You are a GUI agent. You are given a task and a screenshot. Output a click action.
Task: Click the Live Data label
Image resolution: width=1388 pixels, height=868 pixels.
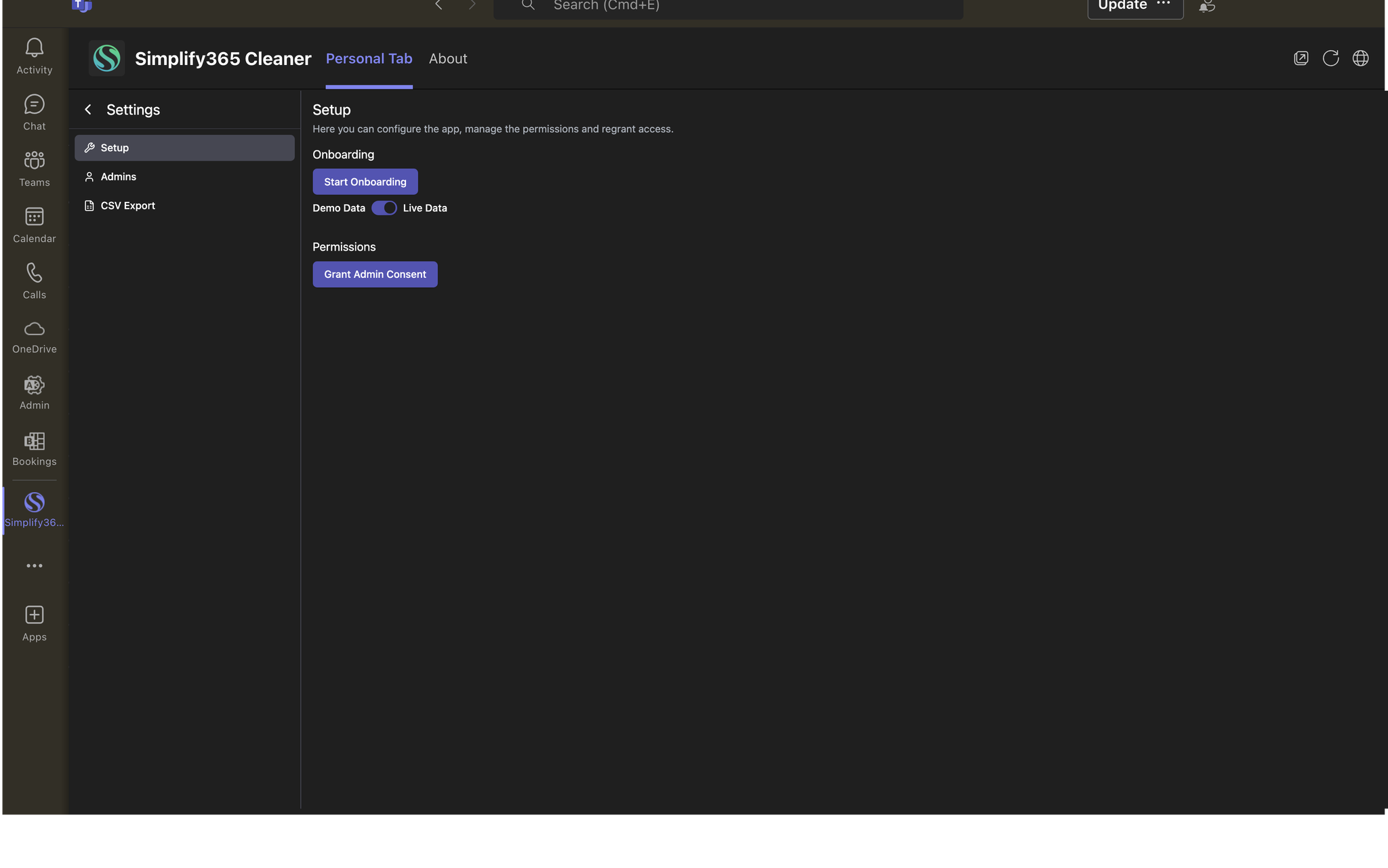coord(425,208)
